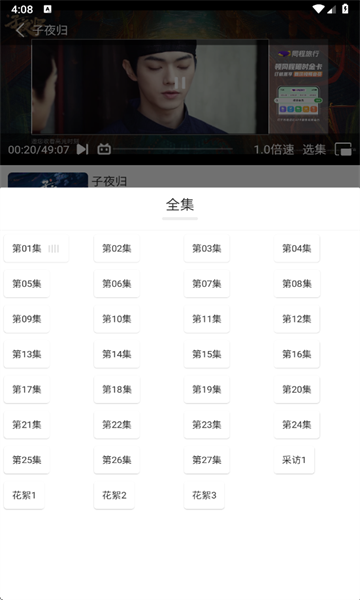
Task: Choose episode 第08集
Action: (x=297, y=284)
